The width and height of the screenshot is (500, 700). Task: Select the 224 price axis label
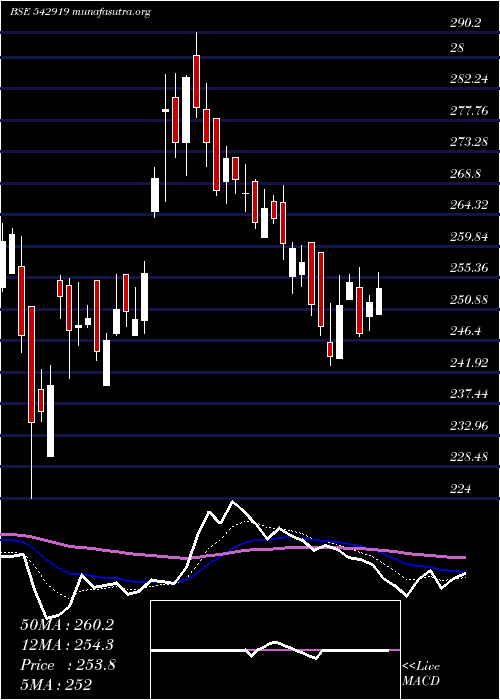pos(460,488)
